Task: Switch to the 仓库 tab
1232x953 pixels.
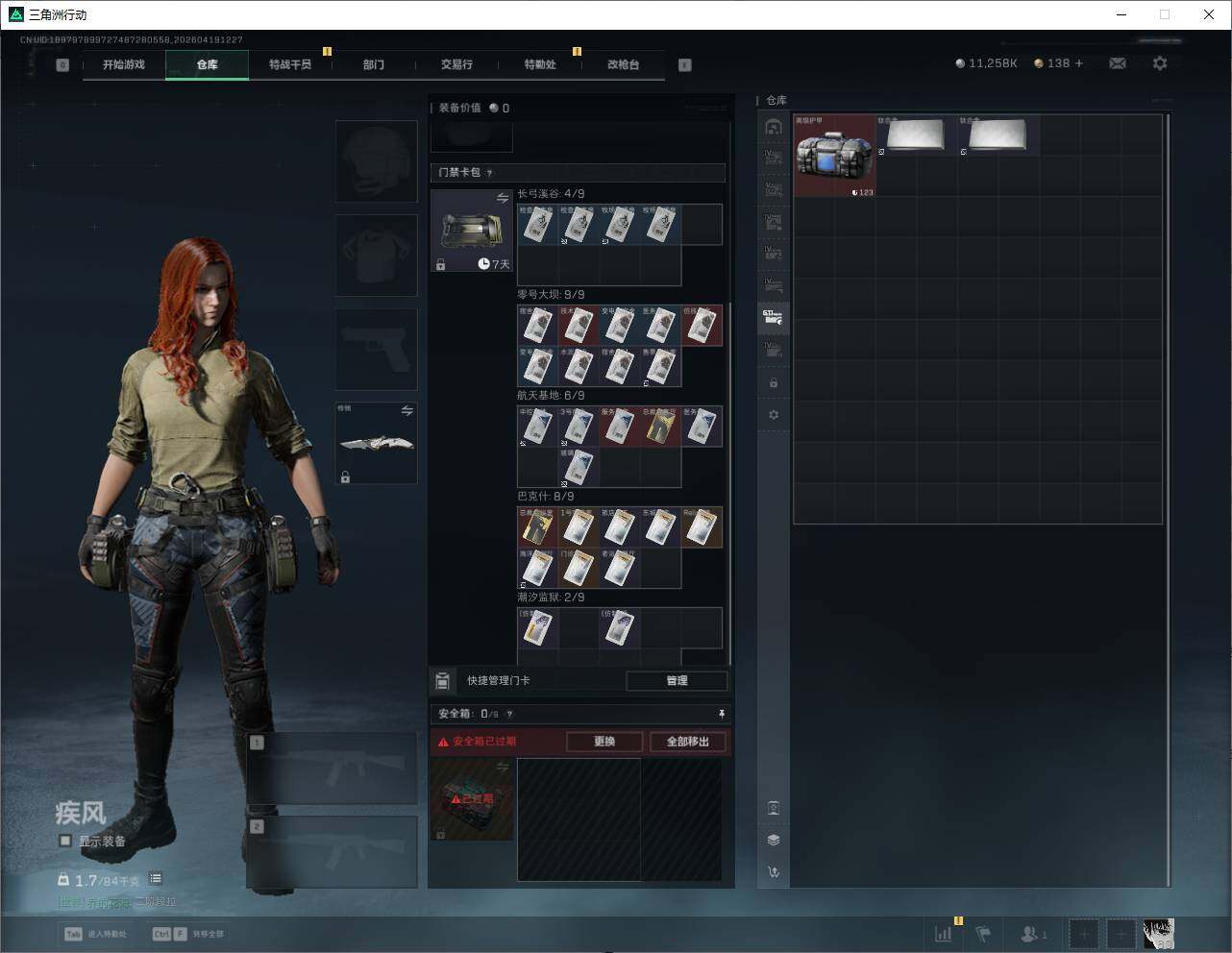Action: (x=208, y=64)
